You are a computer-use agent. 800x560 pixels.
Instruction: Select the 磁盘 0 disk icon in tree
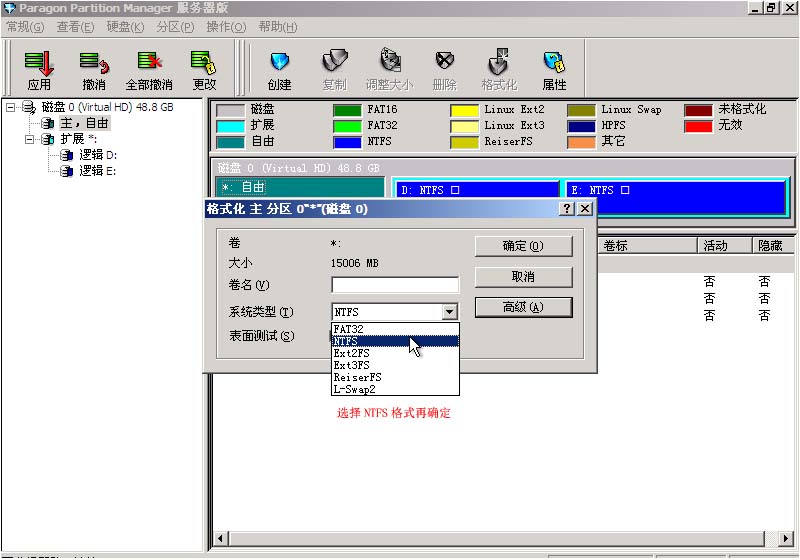(x=29, y=107)
